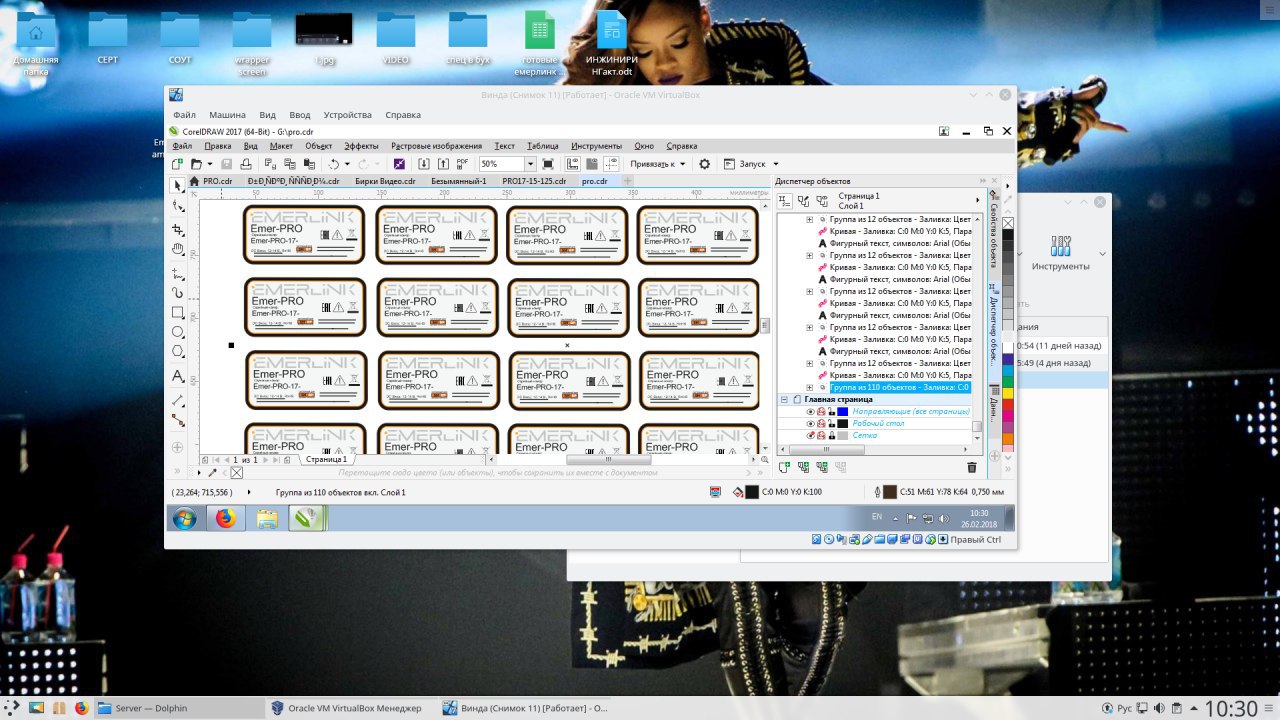Open the purple Search Content icon
Screen dimensions: 1280x720
click(x=399, y=164)
